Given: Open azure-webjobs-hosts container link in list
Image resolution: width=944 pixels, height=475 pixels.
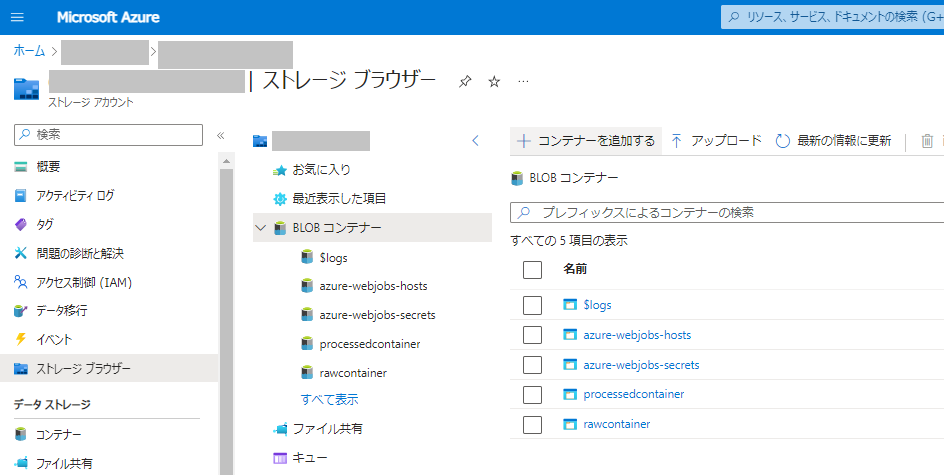Looking at the screenshot, I should pos(637,335).
